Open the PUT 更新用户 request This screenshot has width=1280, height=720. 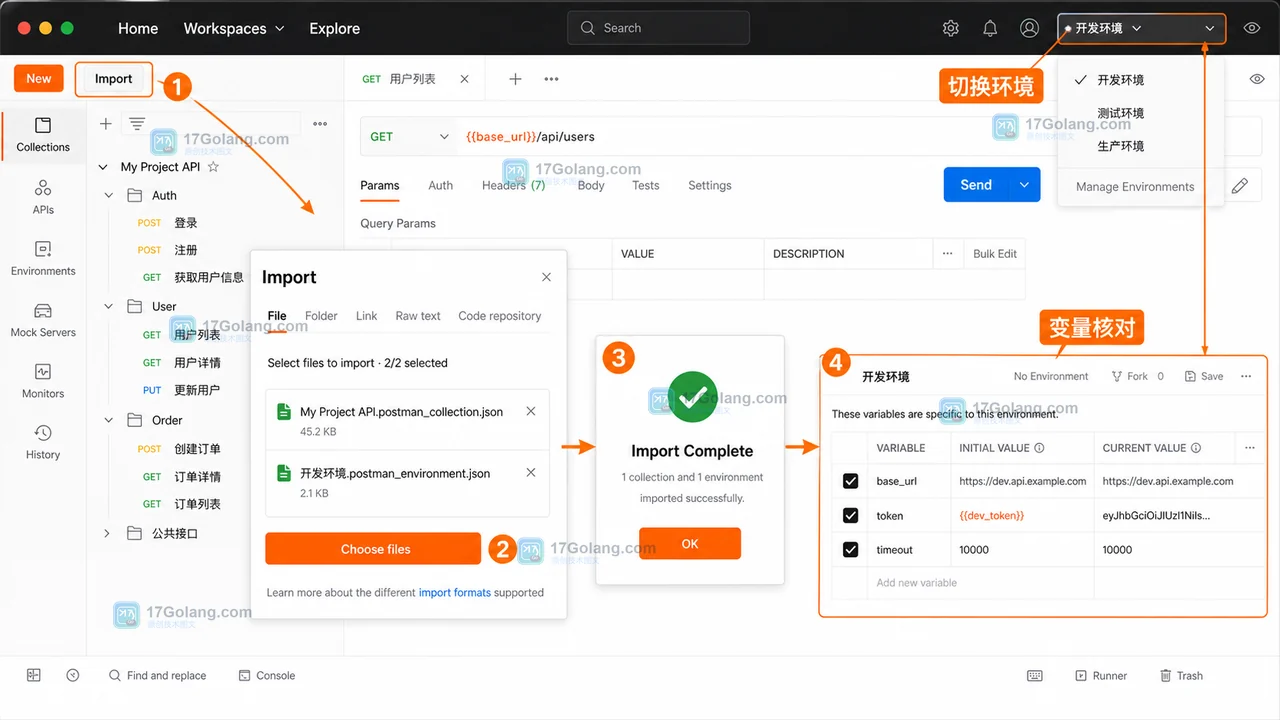click(x=196, y=390)
